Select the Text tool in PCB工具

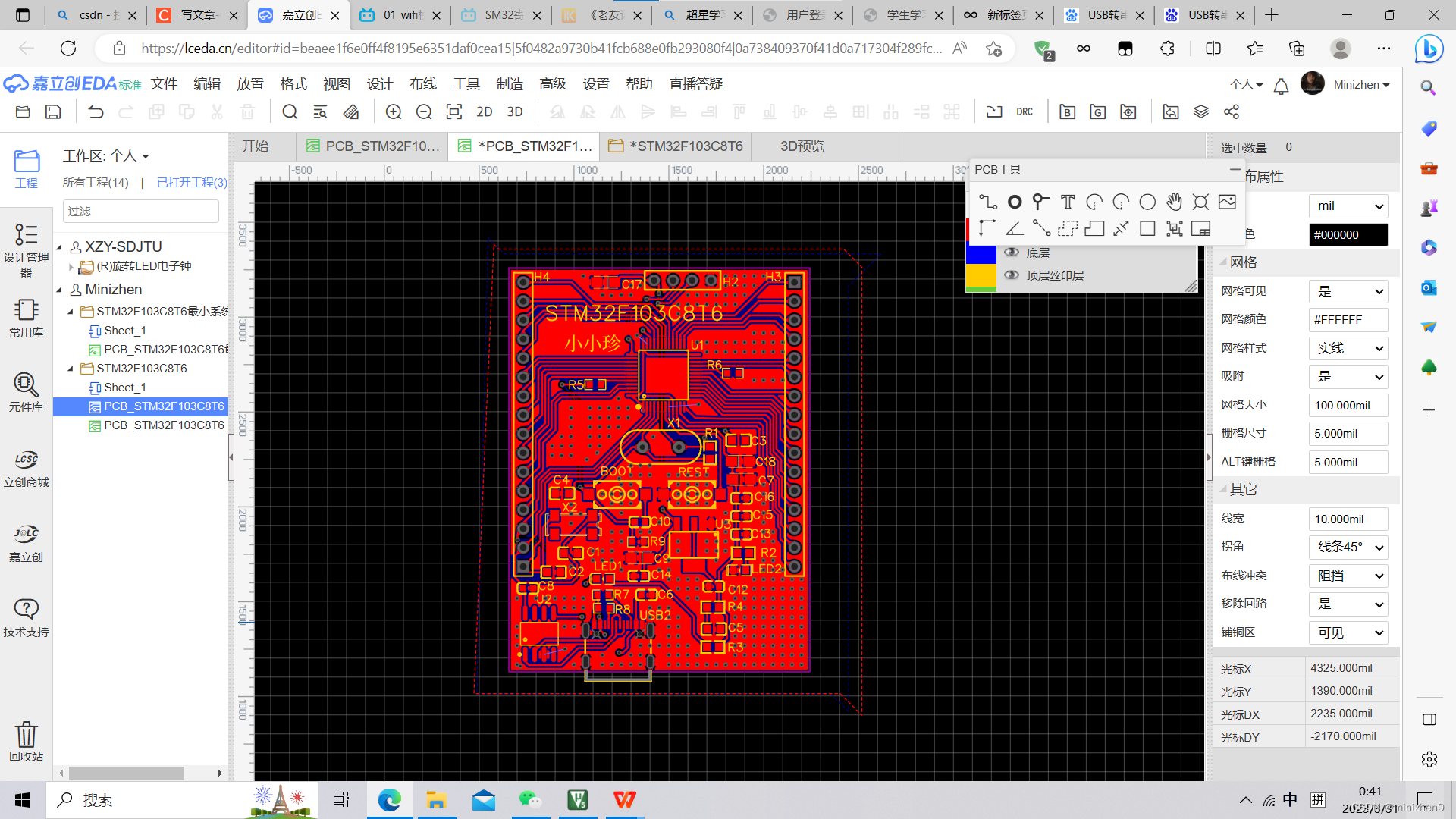1068,202
